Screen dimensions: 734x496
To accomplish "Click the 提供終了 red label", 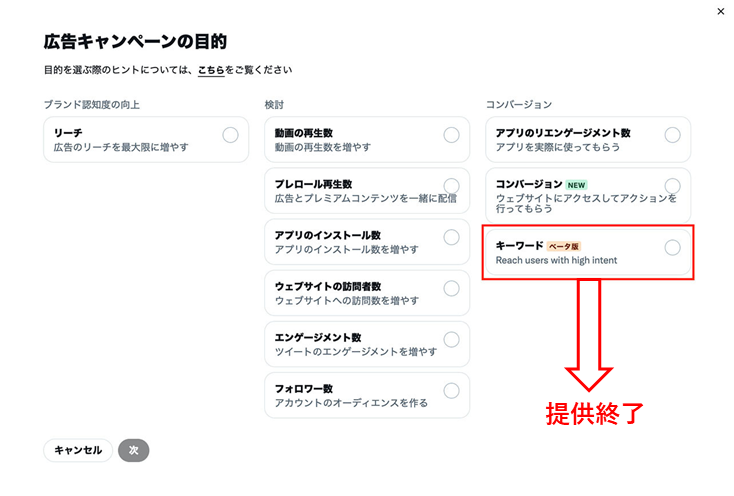I will 593,413.
